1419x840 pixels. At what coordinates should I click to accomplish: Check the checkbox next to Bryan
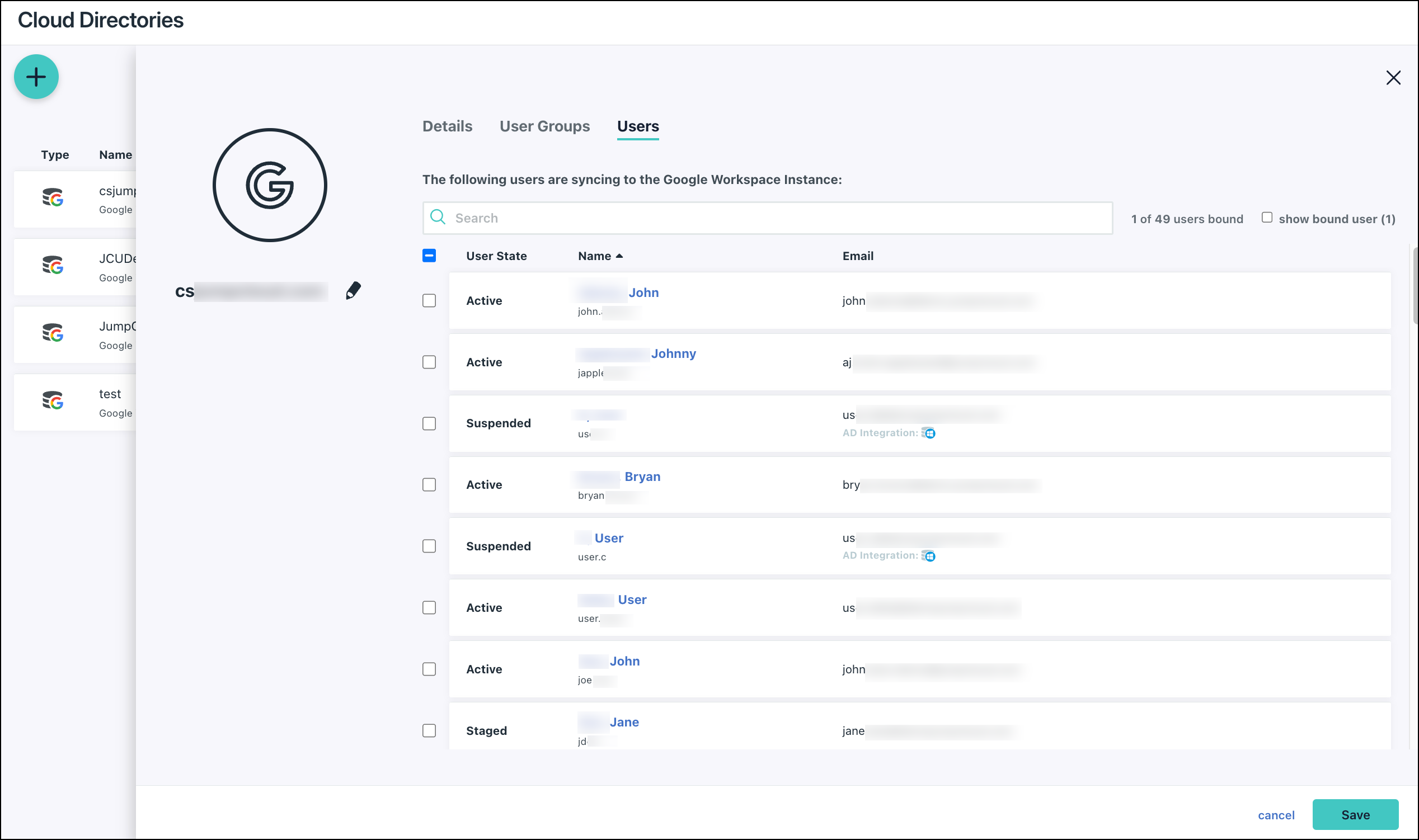[429, 484]
